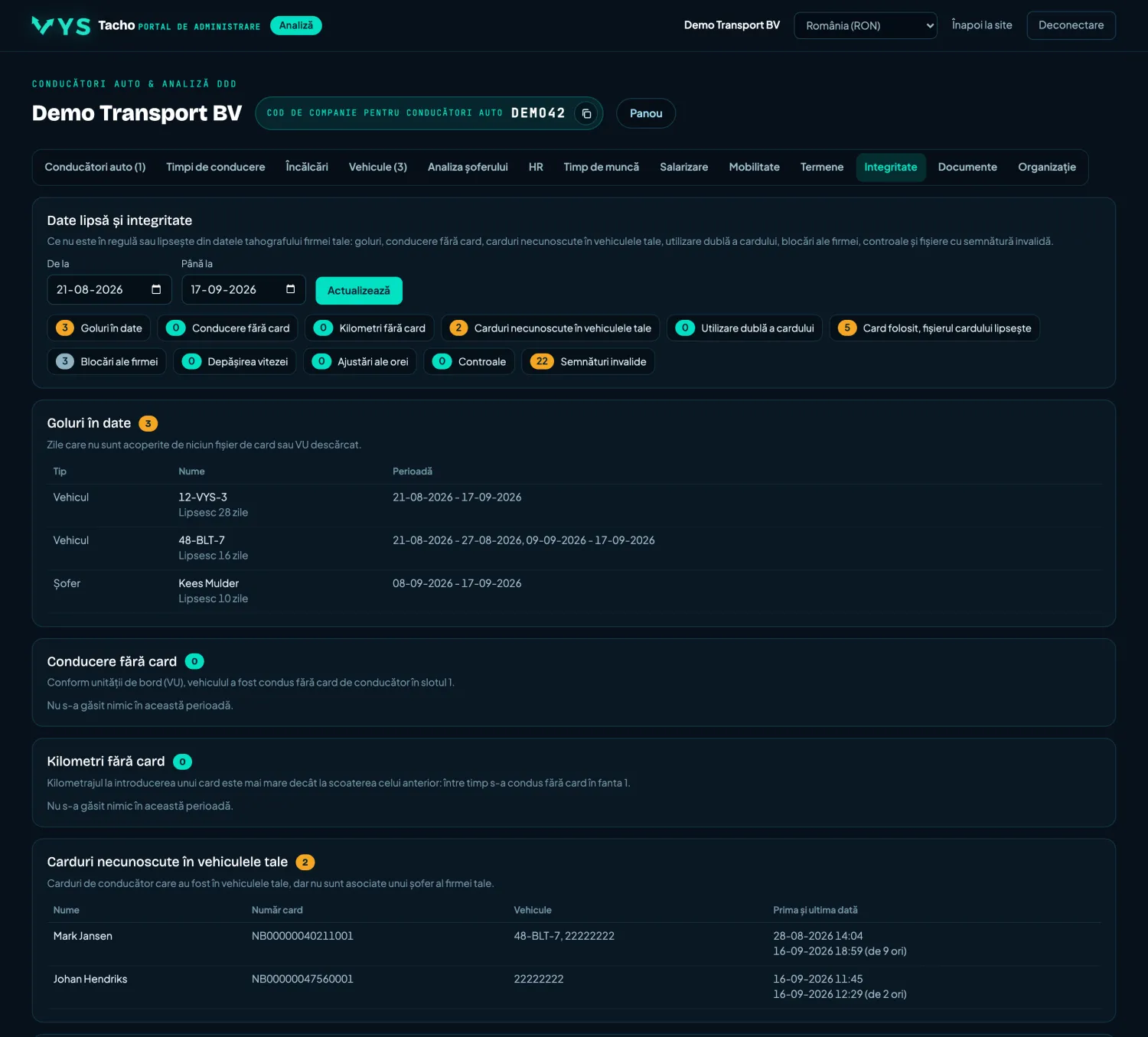Screen dimensions: 1148x1037
Task: Copy the company code DEMO42
Action: (x=586, y=113)
